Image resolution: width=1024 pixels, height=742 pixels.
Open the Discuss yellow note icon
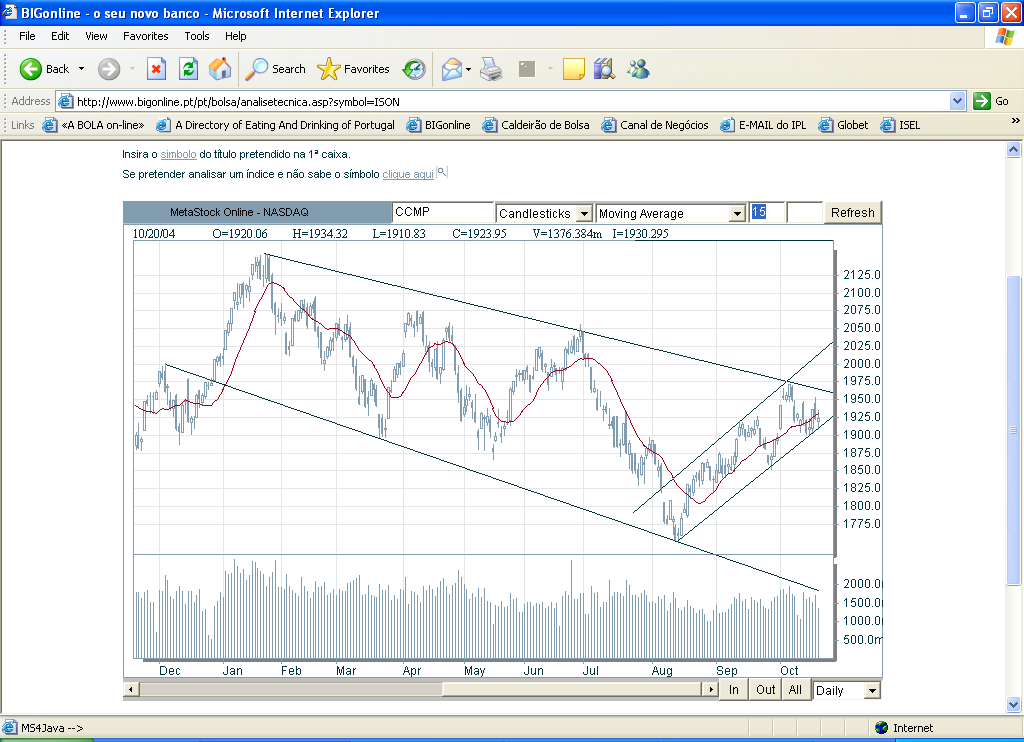click(x=573, y=69)
